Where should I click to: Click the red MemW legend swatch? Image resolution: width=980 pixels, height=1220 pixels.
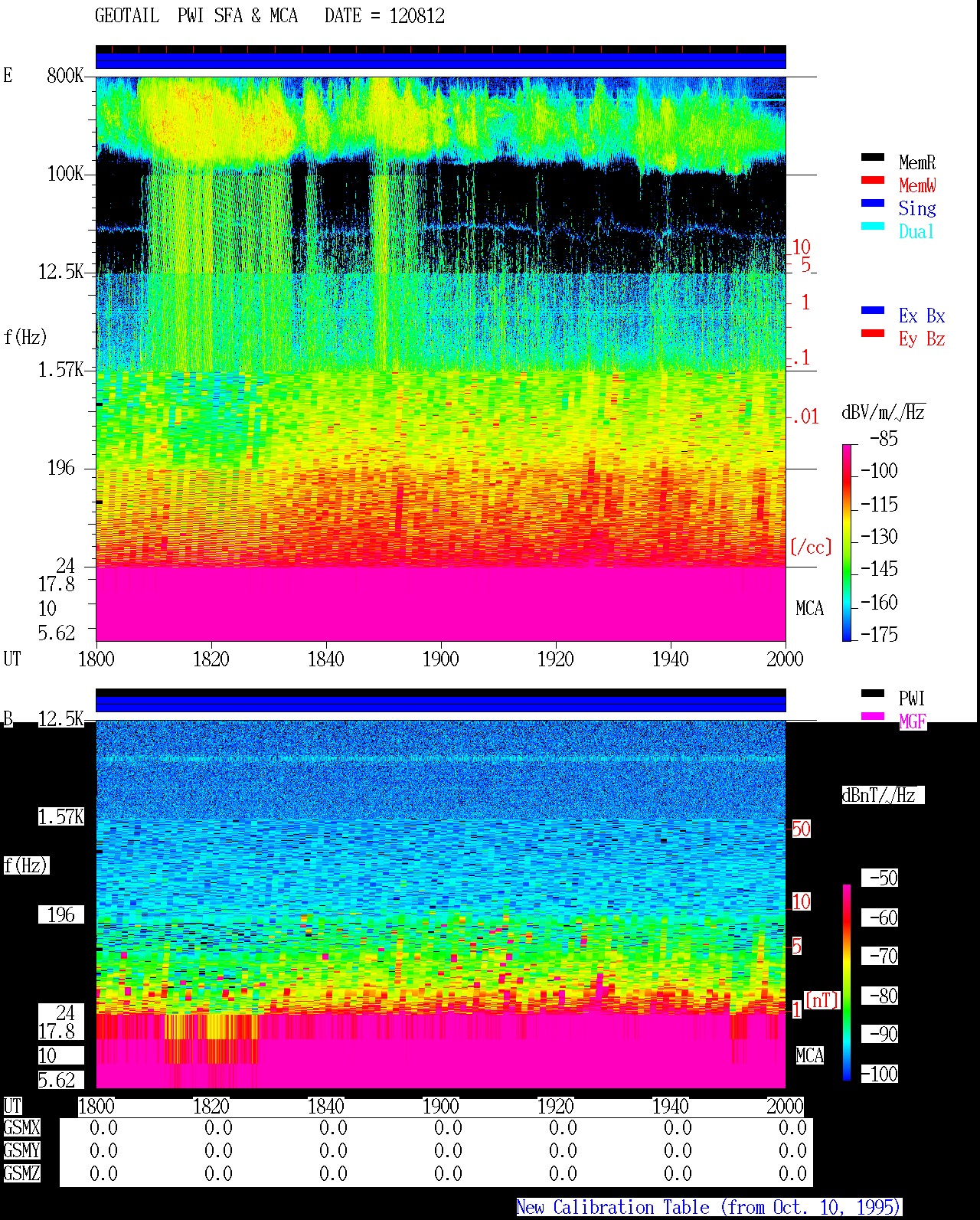[x=873, y=180]
